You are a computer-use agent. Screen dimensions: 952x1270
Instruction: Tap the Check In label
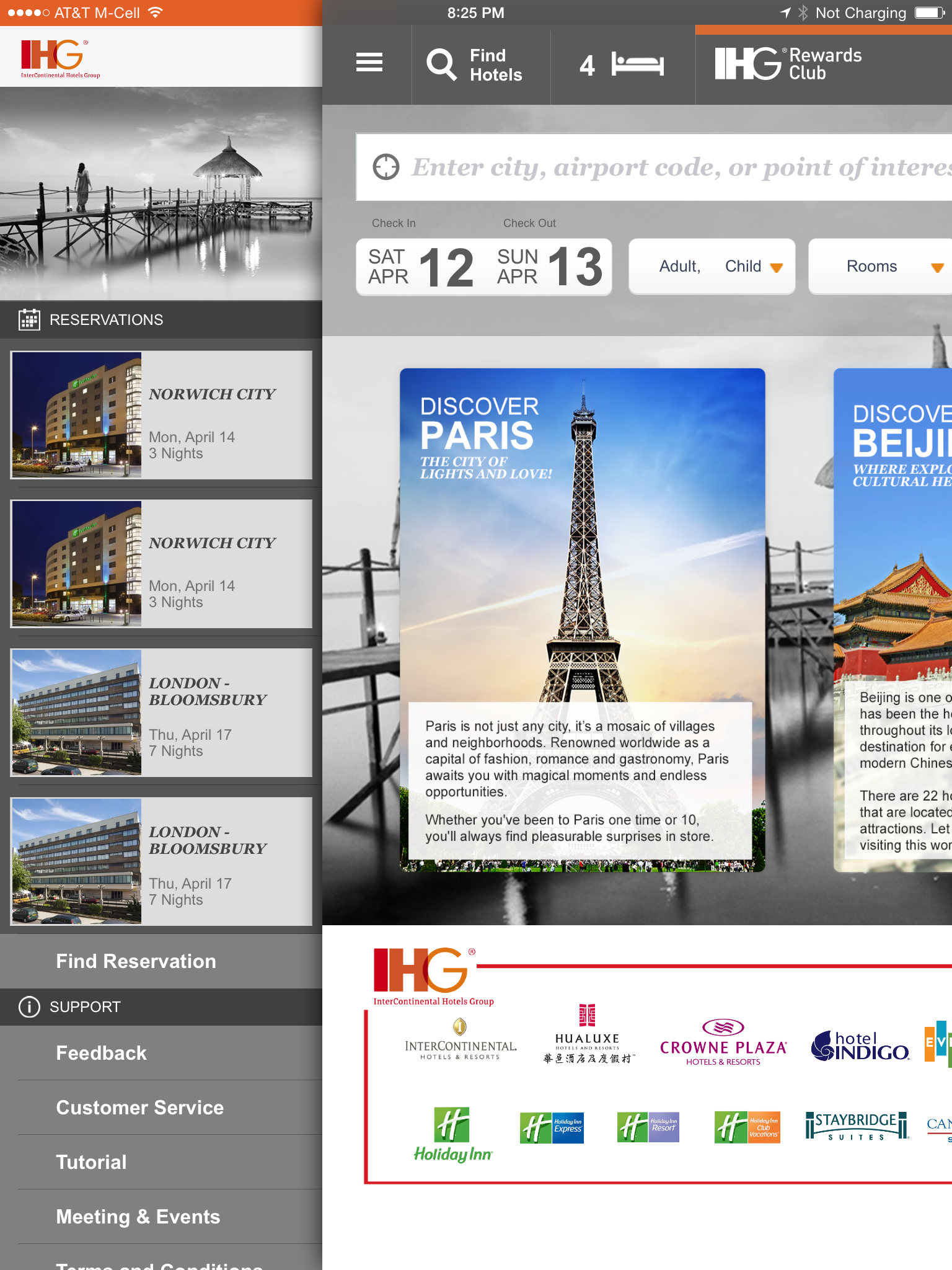pos(394,223)
